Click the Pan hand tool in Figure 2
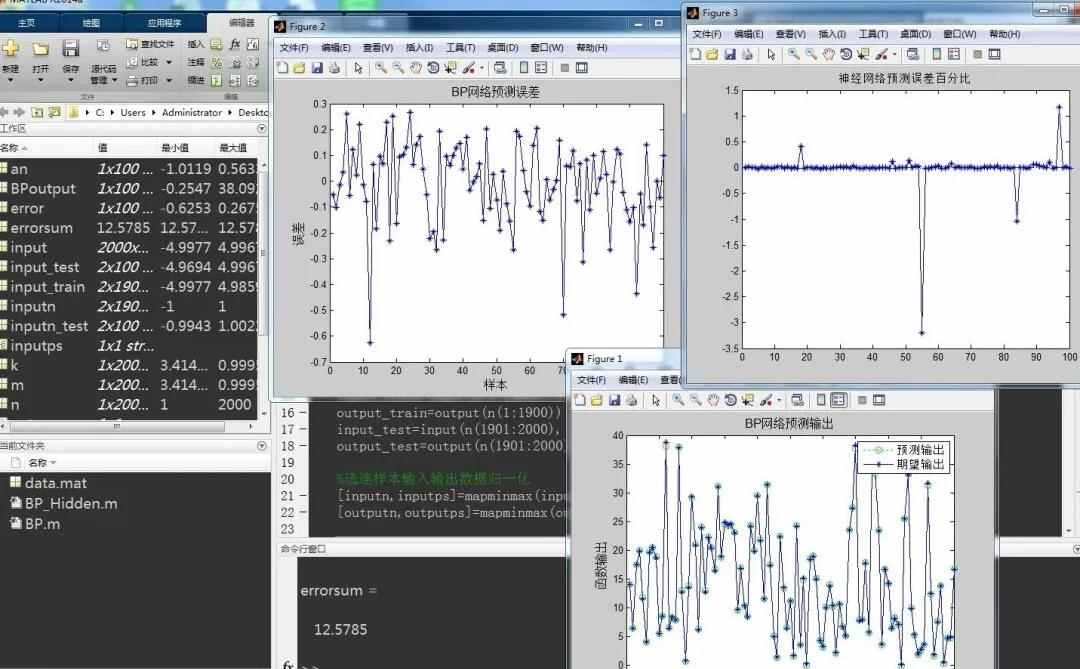 point(415,68)
